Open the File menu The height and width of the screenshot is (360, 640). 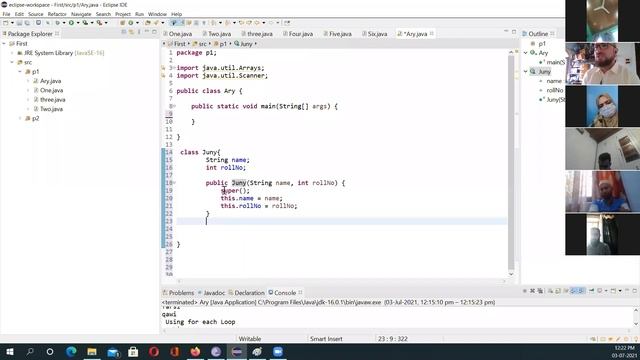(6, 14)
